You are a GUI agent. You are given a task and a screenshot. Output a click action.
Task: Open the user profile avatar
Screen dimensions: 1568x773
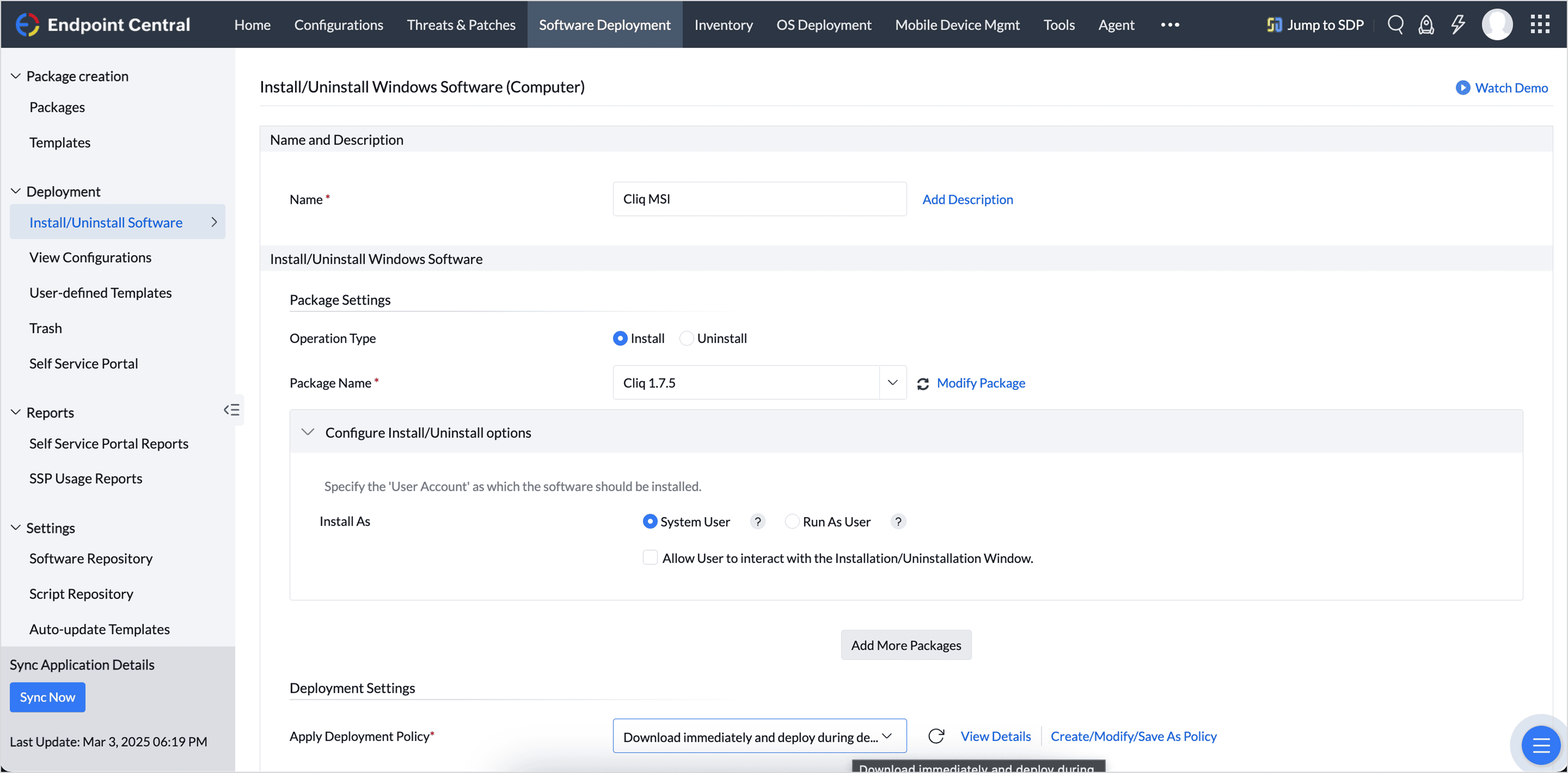(1497, 24)
